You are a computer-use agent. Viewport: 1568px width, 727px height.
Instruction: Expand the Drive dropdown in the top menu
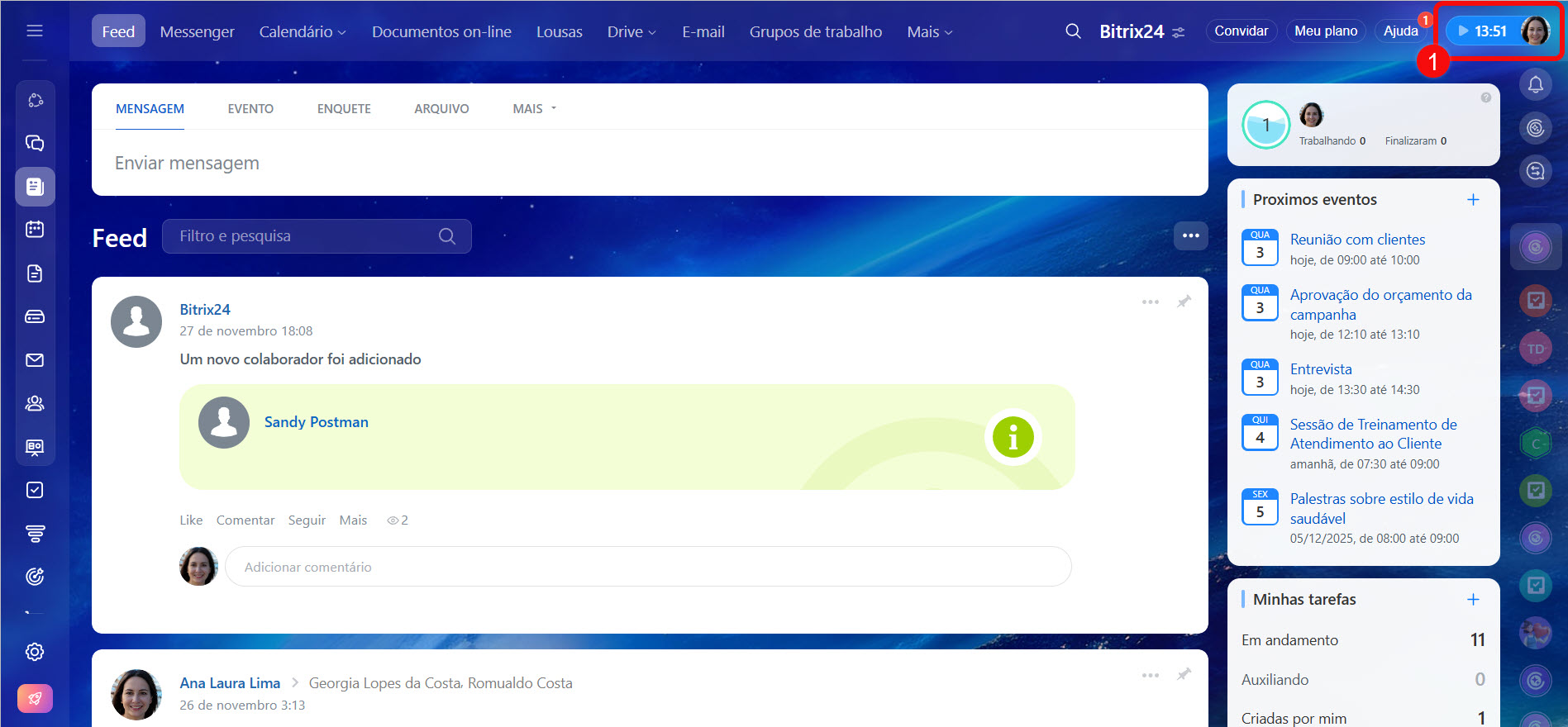coord(631,31)
